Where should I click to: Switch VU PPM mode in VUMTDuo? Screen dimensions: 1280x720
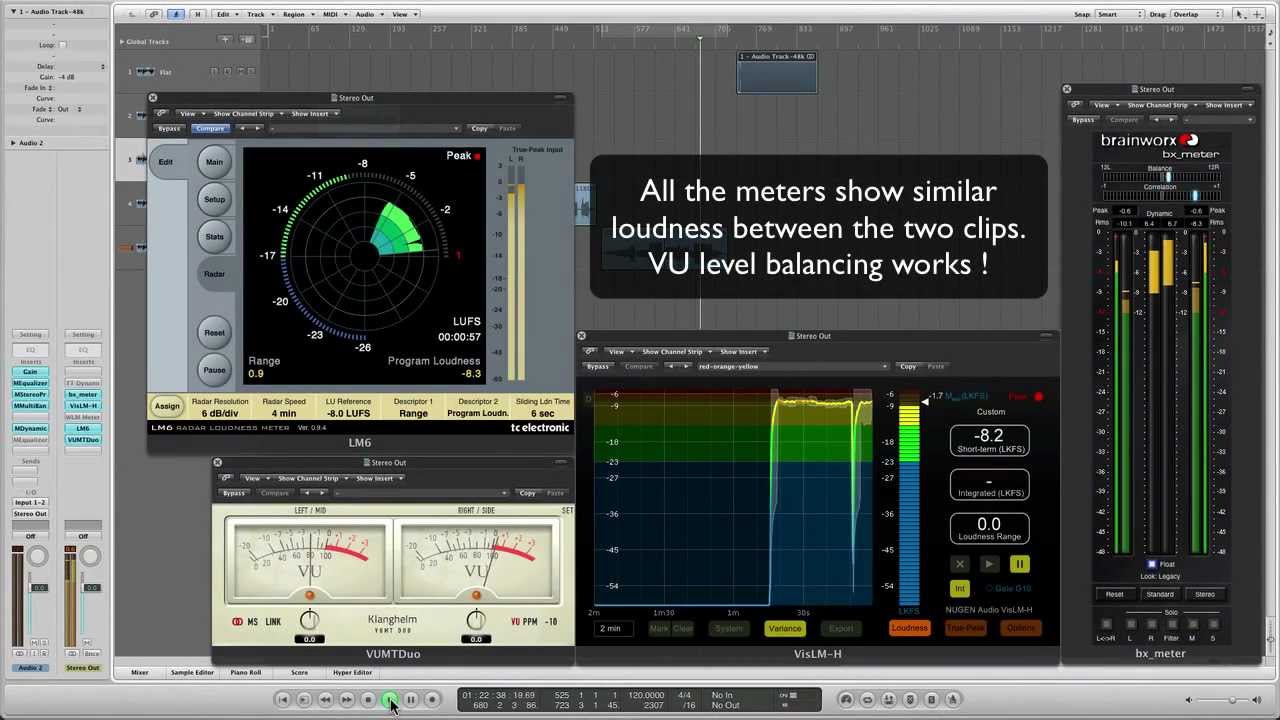[524, 622]
